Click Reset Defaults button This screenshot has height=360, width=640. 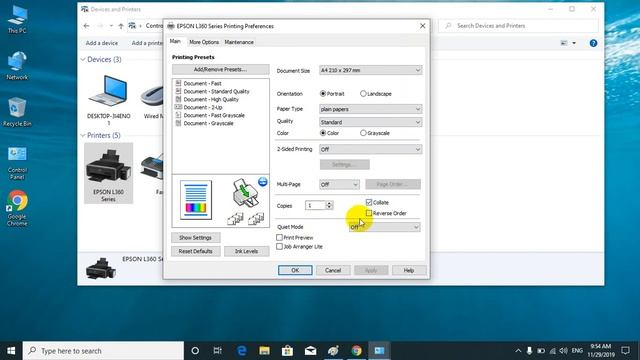(x=196, y=251)
